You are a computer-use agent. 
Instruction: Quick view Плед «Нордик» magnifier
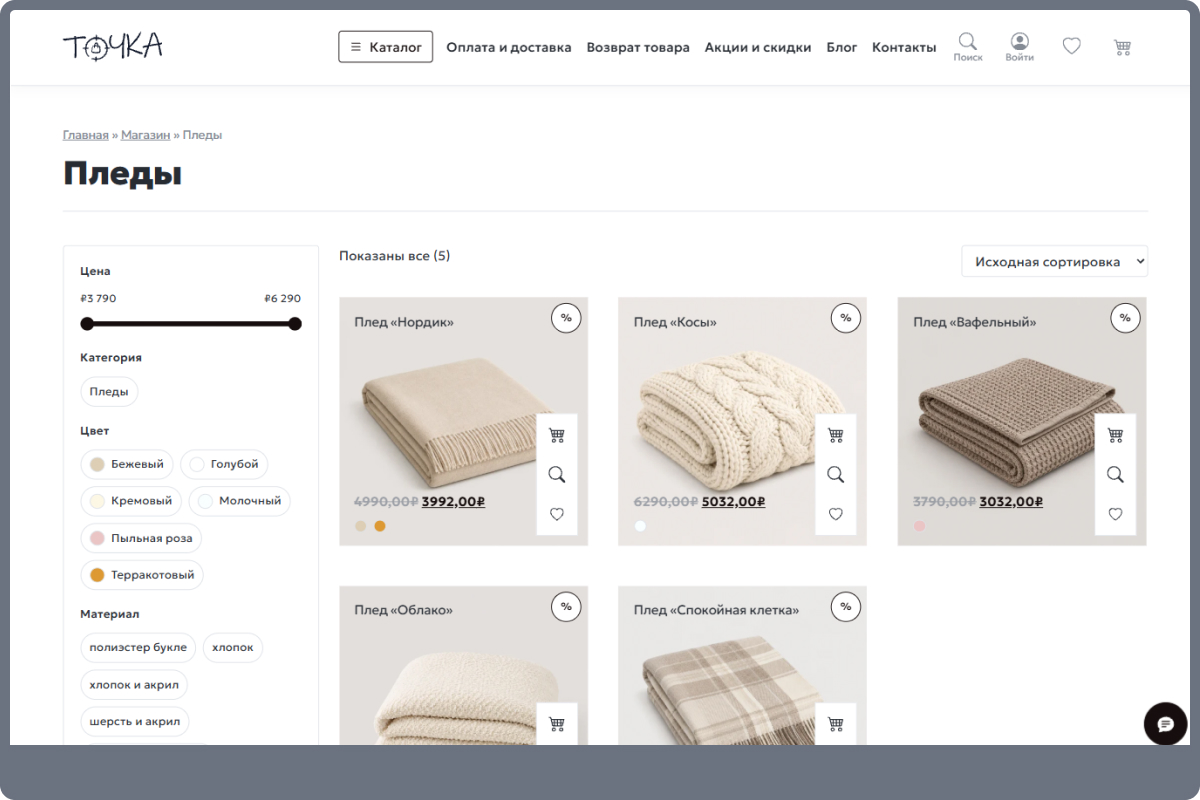[557, 474]
